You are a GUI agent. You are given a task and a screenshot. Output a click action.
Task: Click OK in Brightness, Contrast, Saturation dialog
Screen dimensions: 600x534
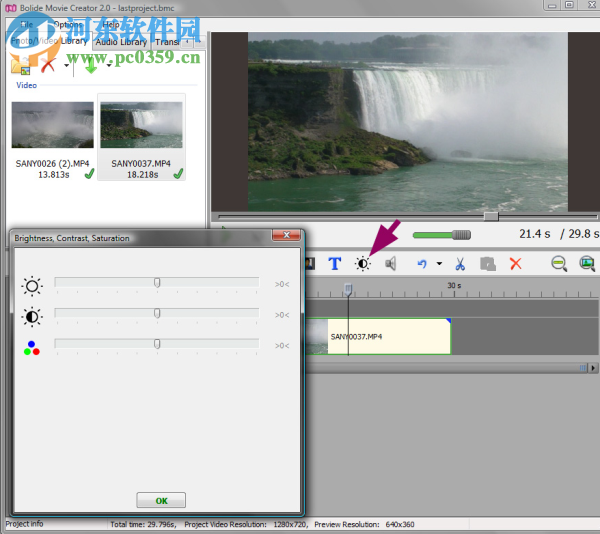point(161,500)
